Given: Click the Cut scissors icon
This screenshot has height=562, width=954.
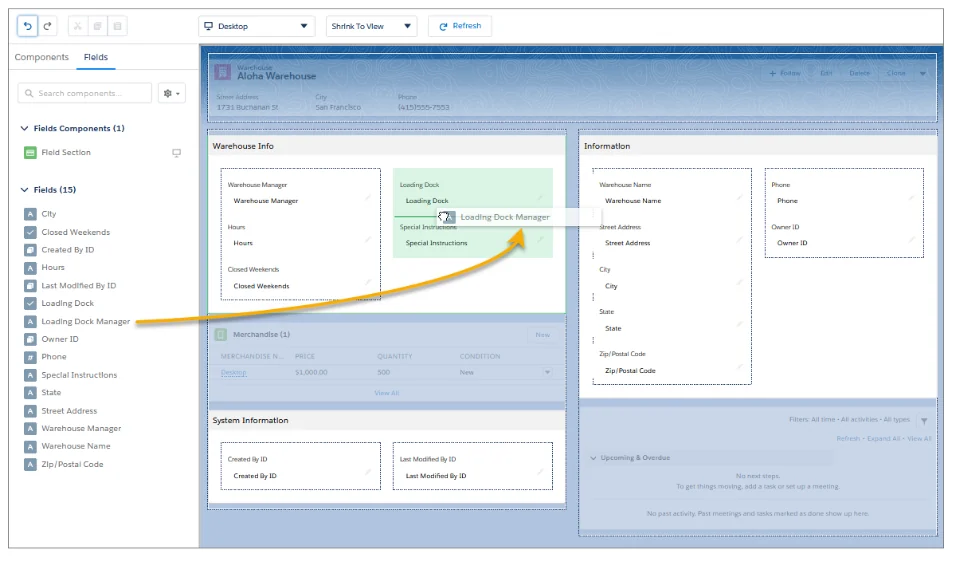Looking at the screenshot, I should point(77,26).
